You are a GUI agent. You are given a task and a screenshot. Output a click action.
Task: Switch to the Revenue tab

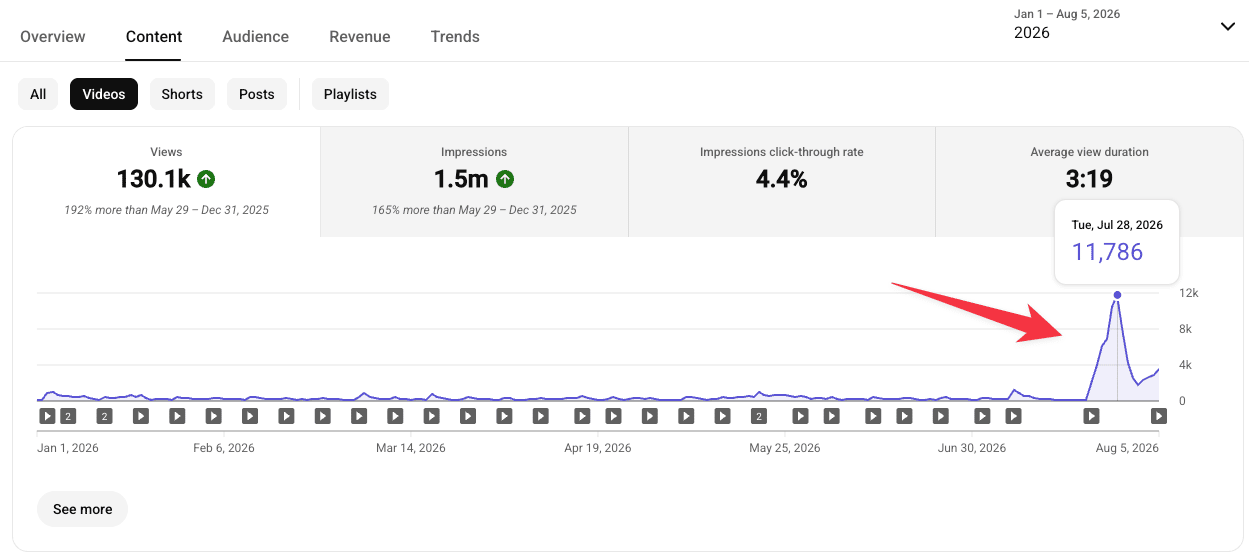[x=360, y=37]
